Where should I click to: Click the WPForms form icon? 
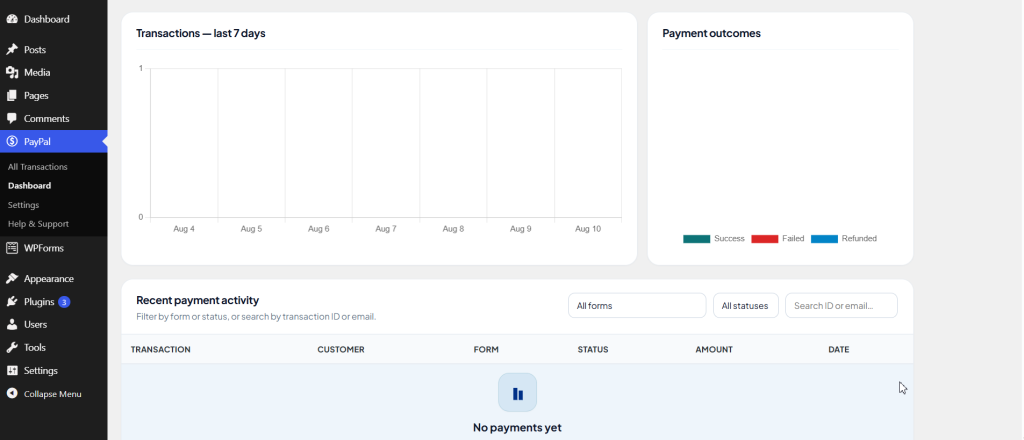[x=12, y=248]
